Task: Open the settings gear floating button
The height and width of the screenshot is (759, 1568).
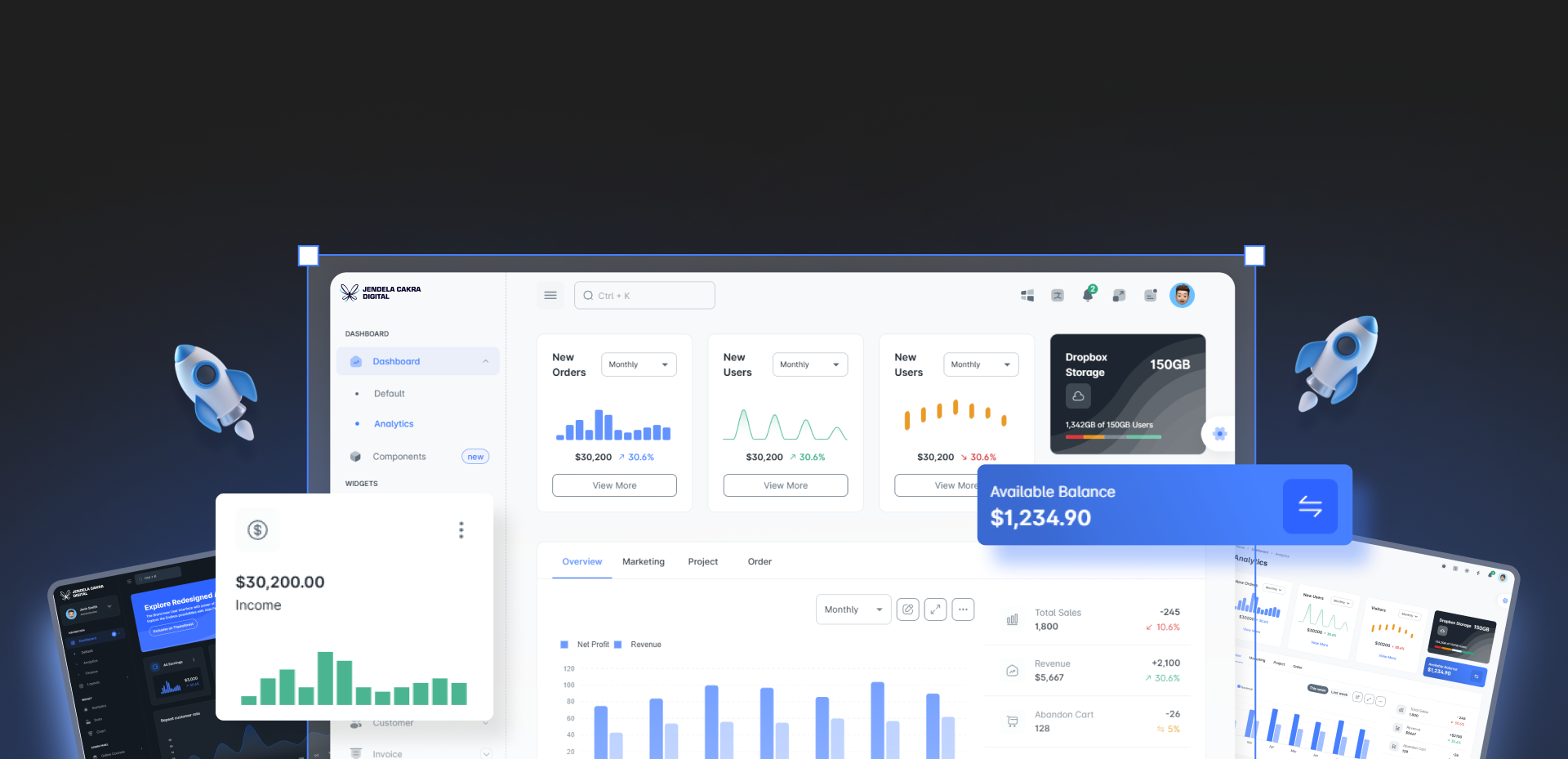Action: point(1219,434)
